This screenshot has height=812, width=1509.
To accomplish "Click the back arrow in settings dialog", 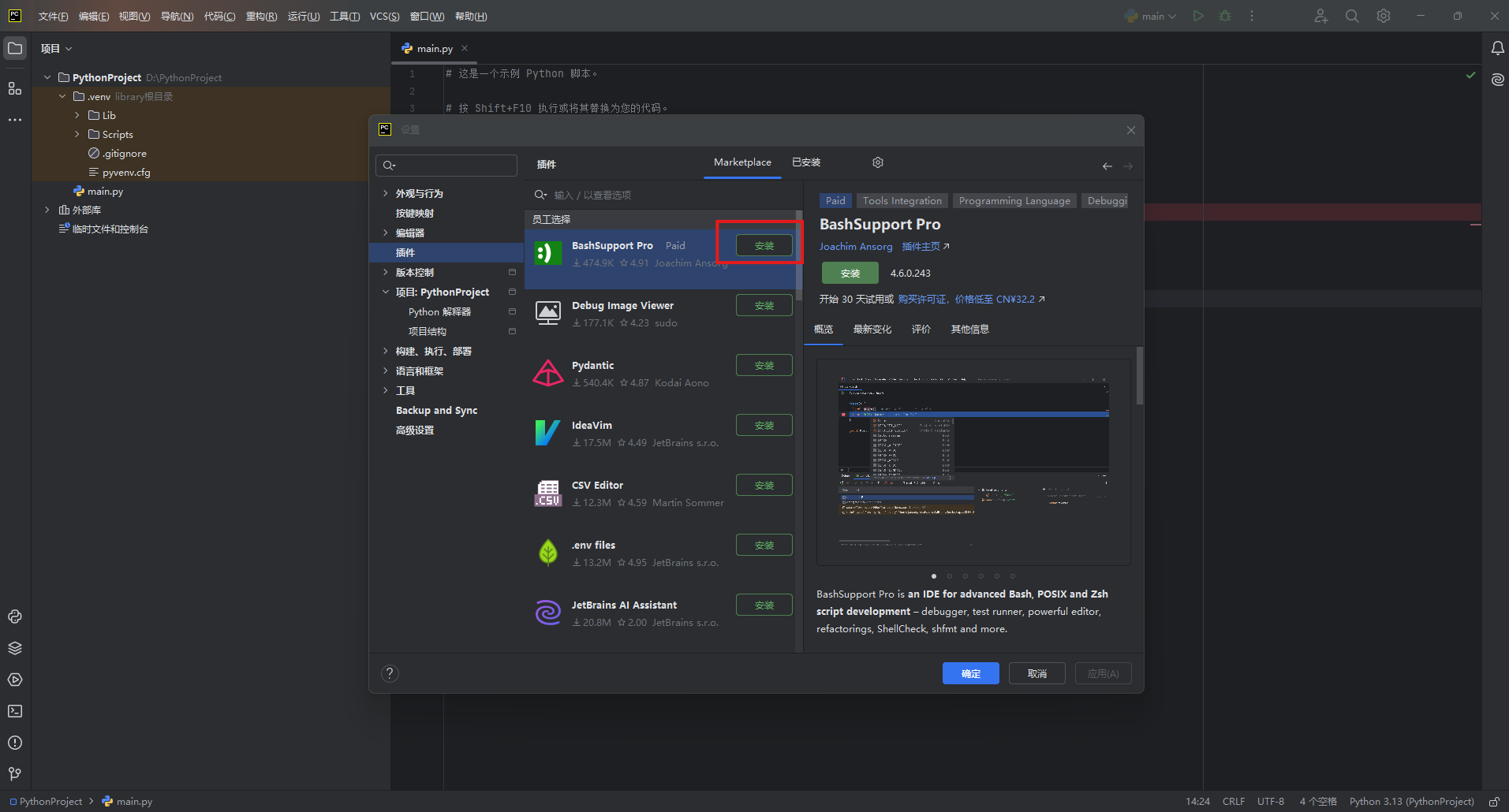I will tap(1107, 166).
